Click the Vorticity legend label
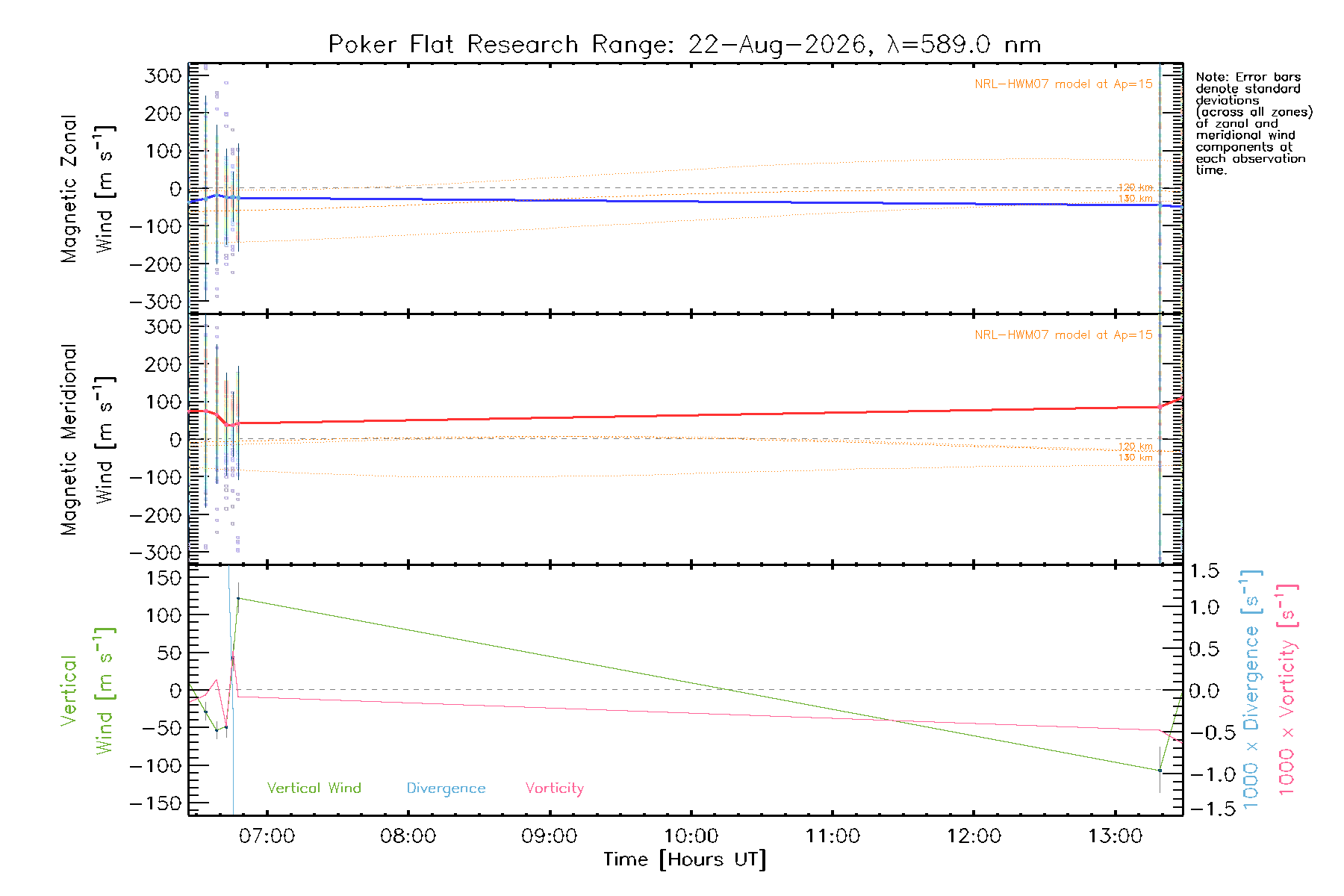The height and width of the screenshot is (896, 1344). coord(554,788)
